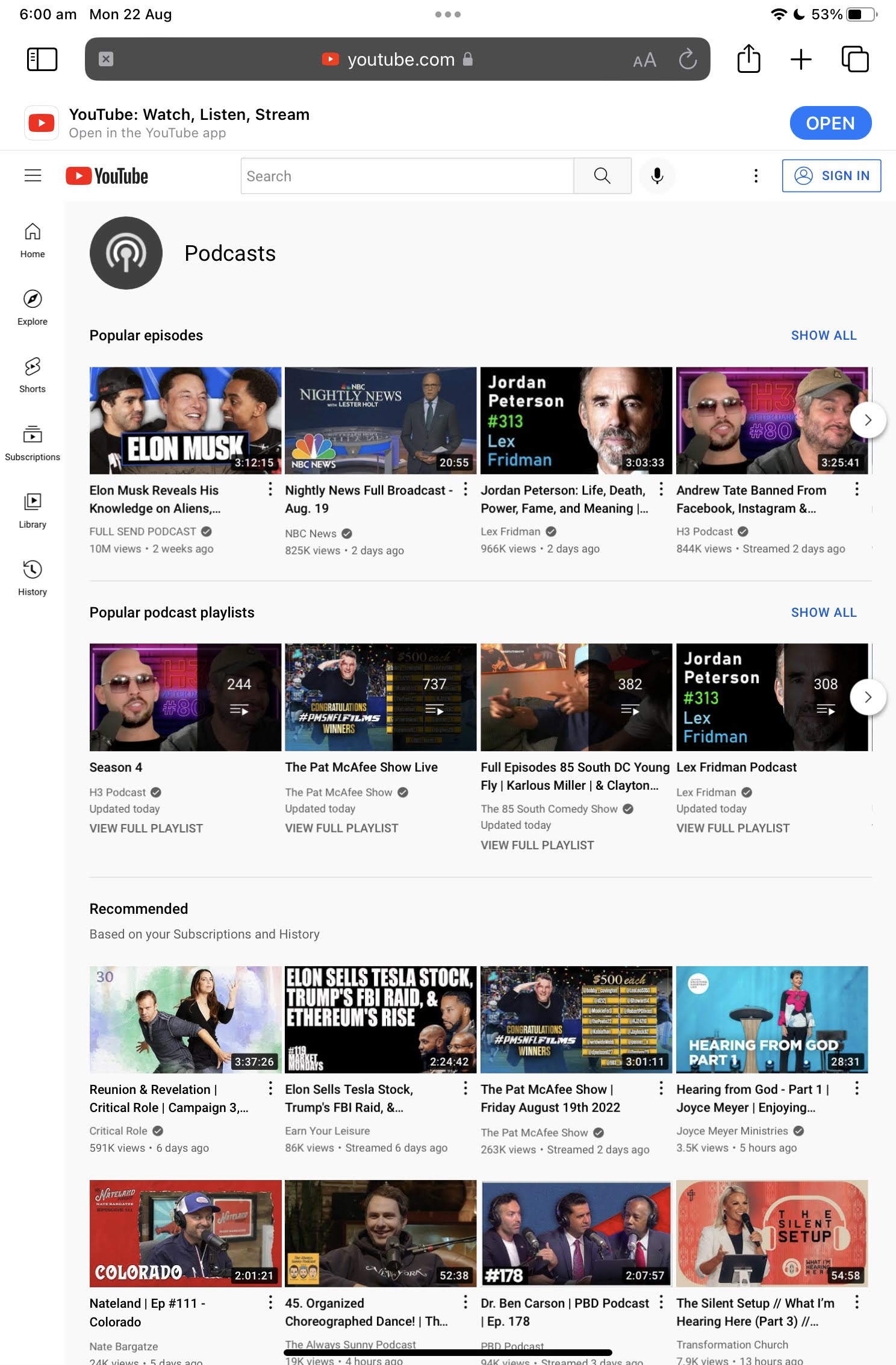Open the hamburger guide menu
Viewport: 896px width, 1365px height.
pos(33,175)
